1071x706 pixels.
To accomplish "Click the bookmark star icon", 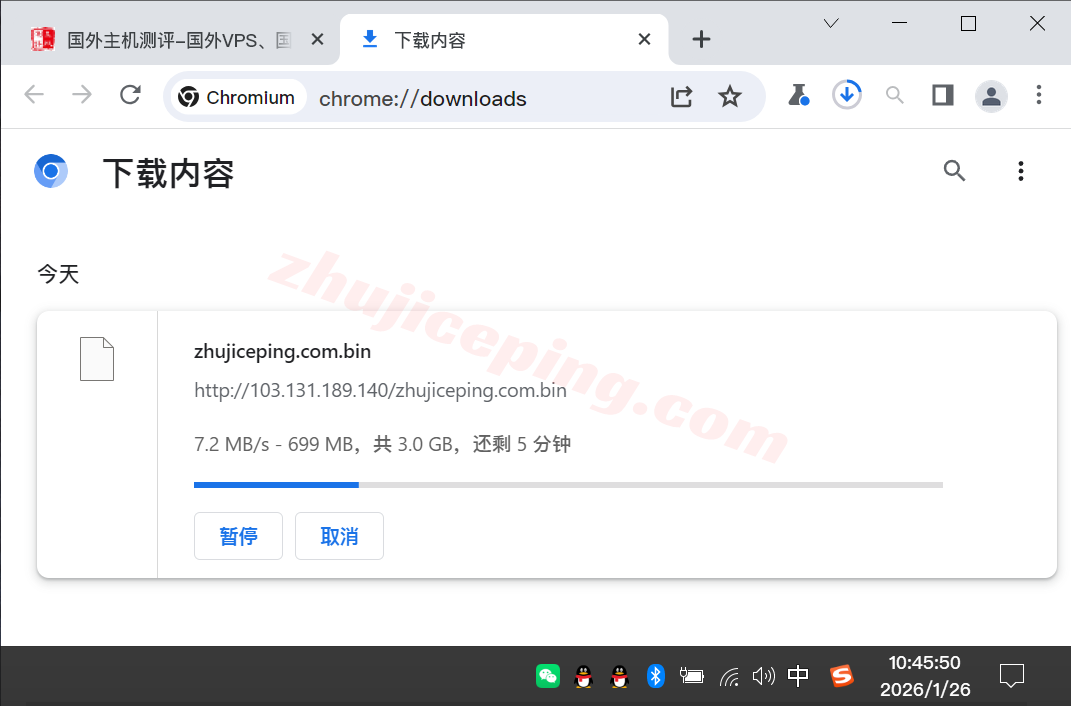I will pos(730,97).
